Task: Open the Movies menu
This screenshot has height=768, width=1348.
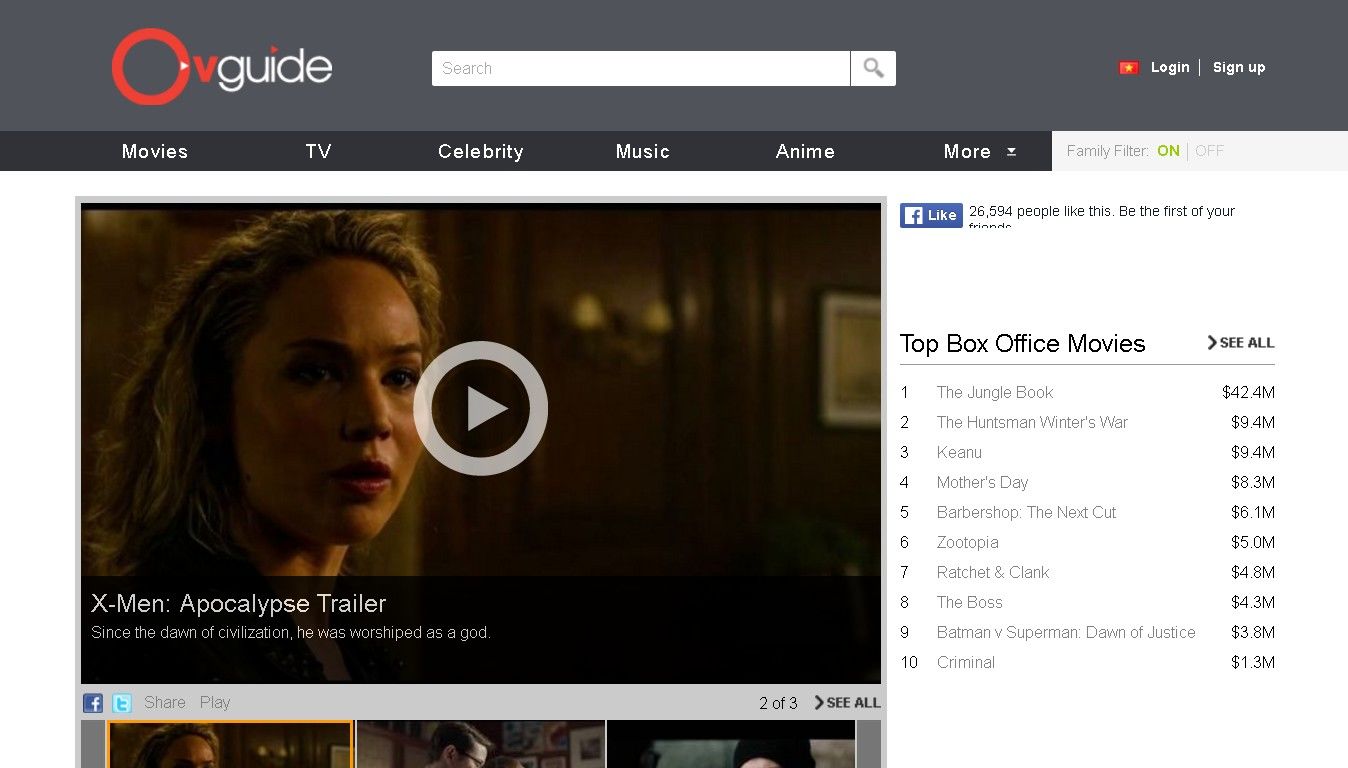Action: point(155,151)
